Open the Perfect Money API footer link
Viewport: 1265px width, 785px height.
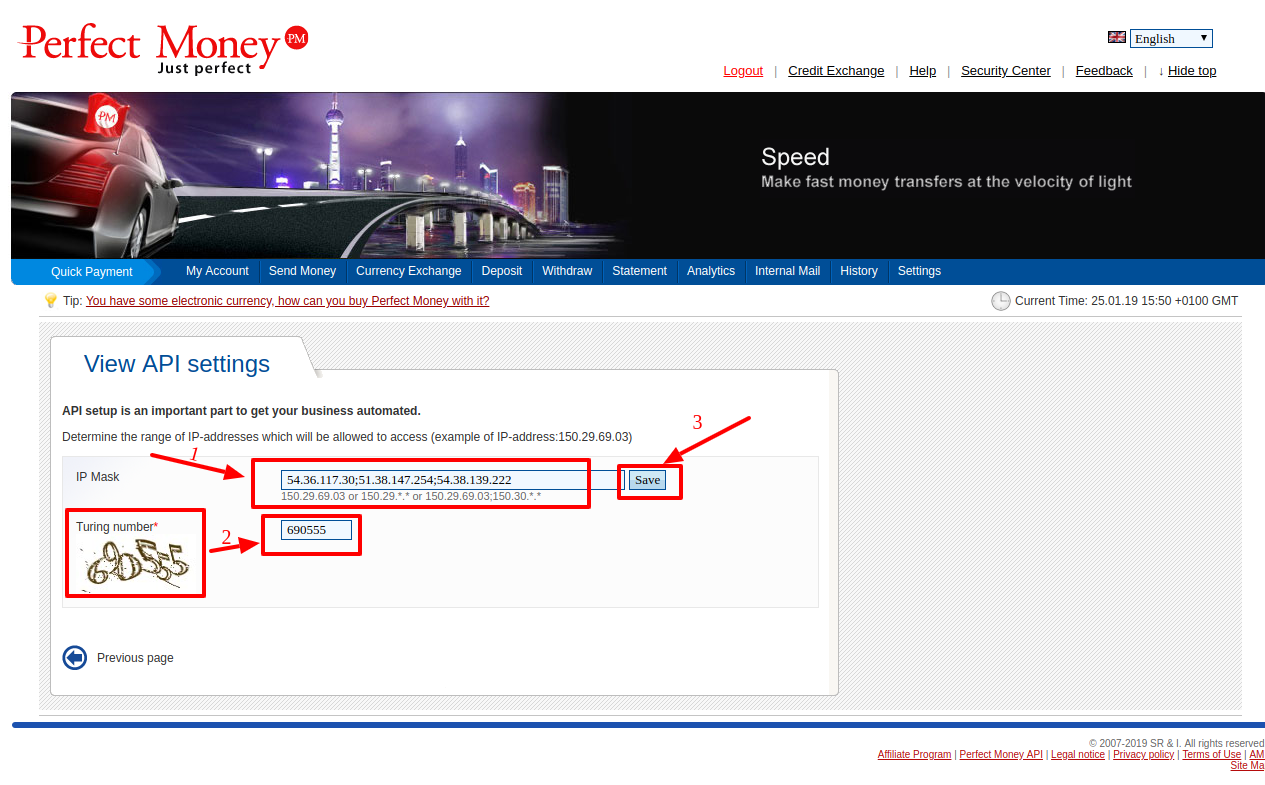coord(1001,755)
